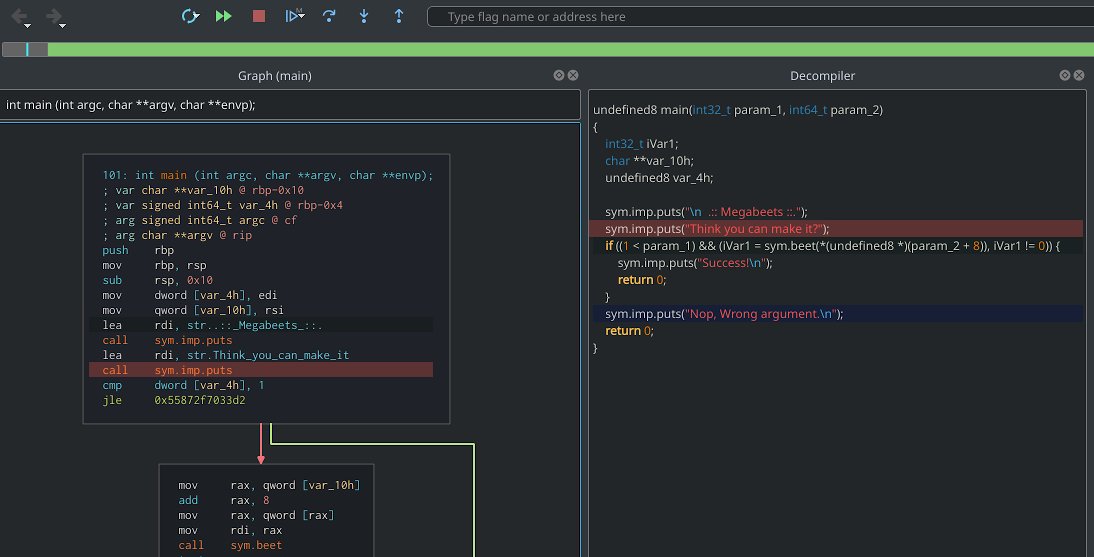
Task: Click the puts Megabeets decompiler line
Action: tap(706, 211)
